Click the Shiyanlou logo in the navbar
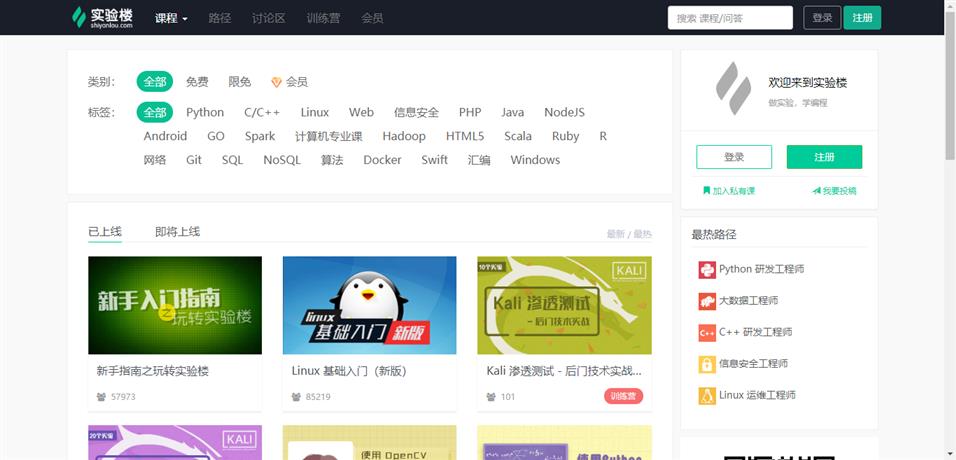 tap(102, 17)
